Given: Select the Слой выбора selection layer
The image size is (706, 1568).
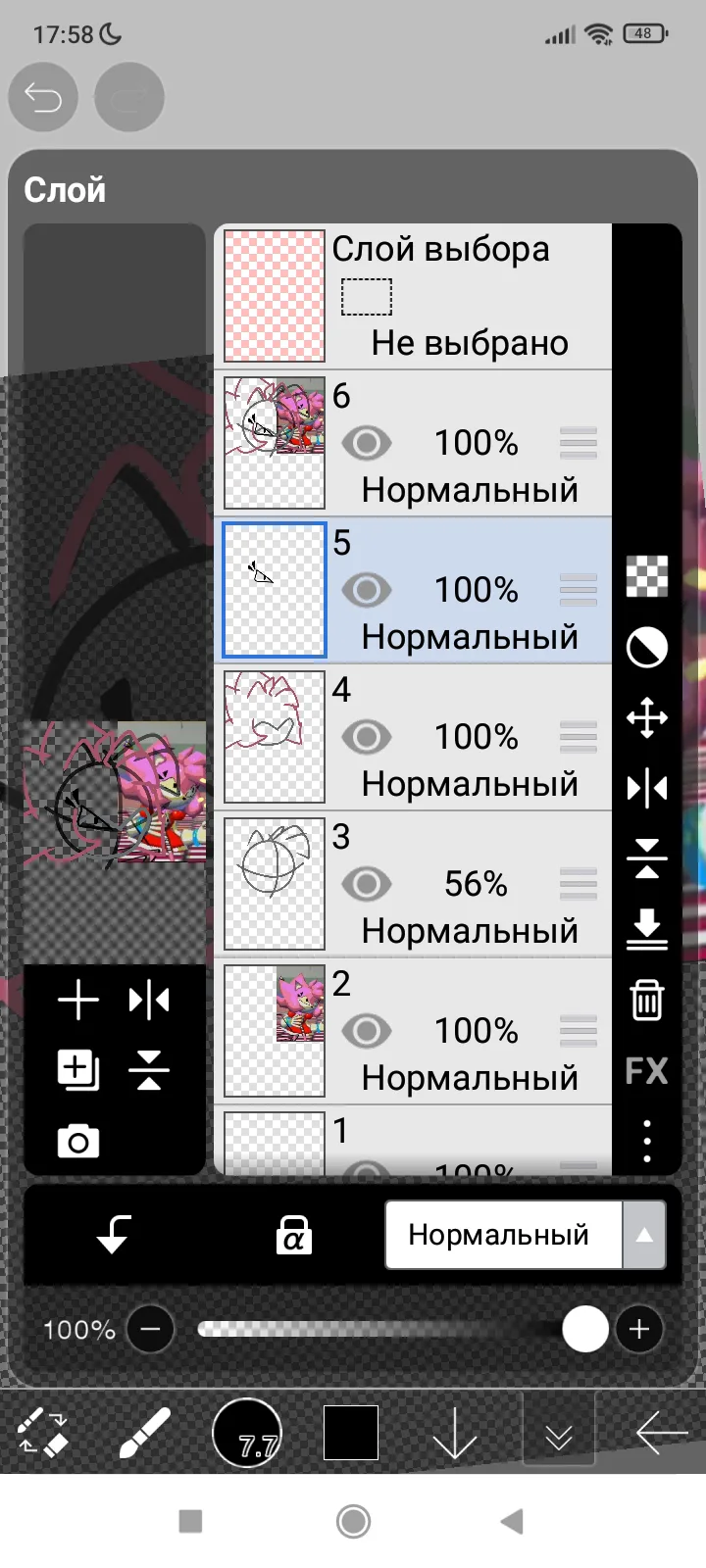Looking at the screenshot, I should (x=414, y=297).
